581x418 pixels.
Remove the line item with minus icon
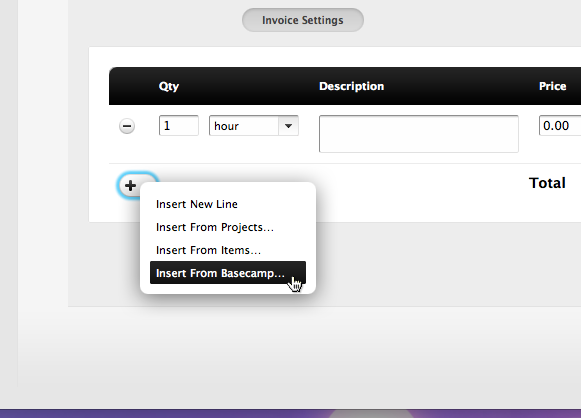(x=127, y=126)
